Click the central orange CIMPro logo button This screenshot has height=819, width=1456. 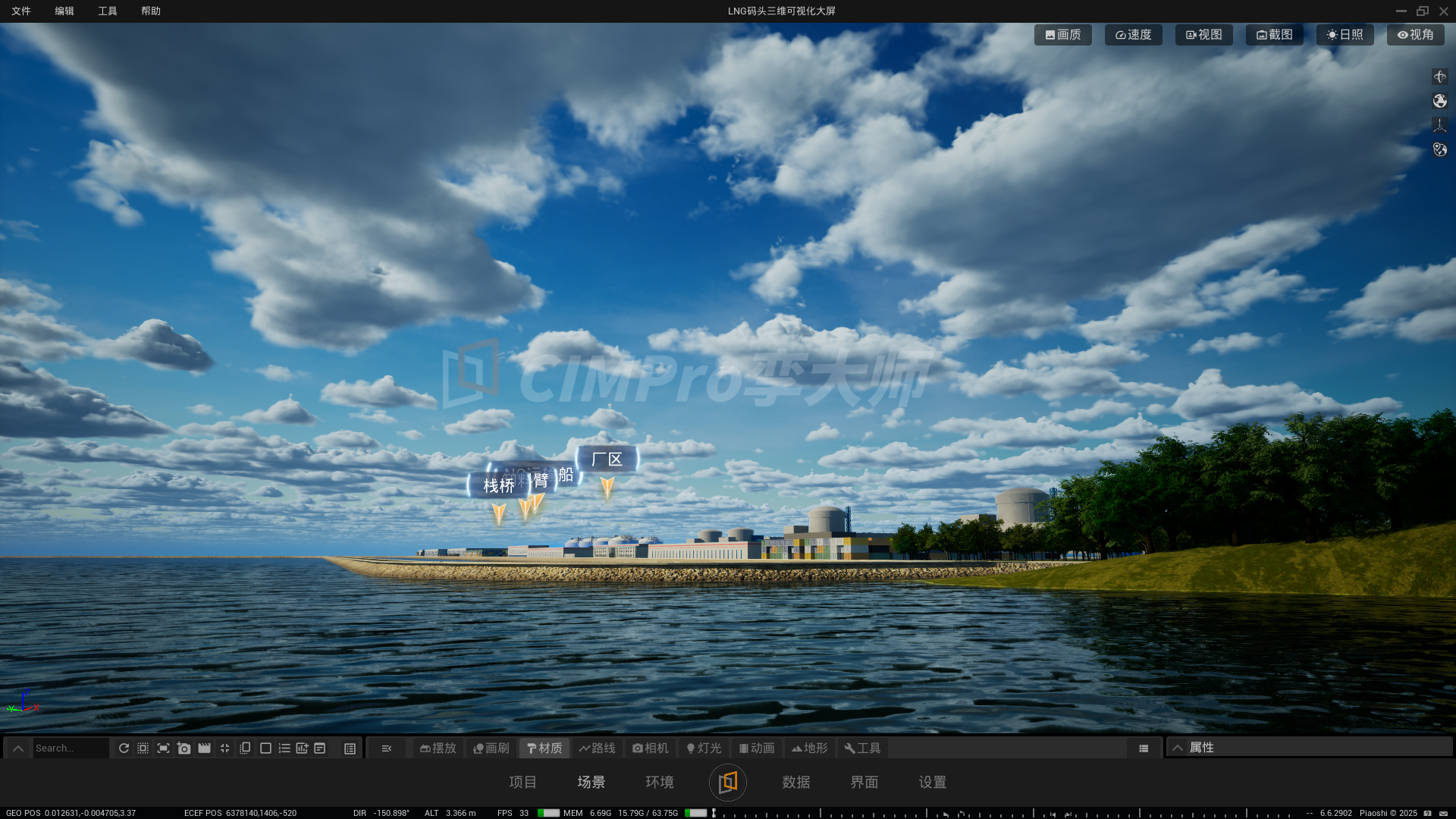tap(728, 782)
